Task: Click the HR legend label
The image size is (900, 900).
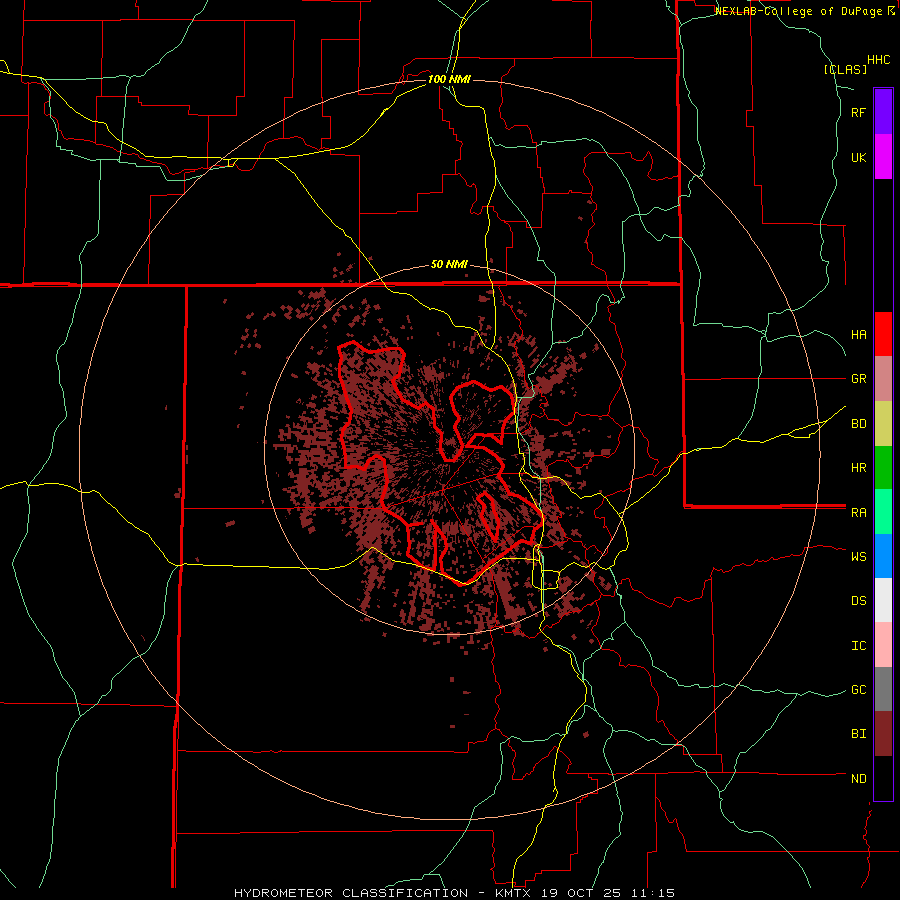Action: [858, 468]
